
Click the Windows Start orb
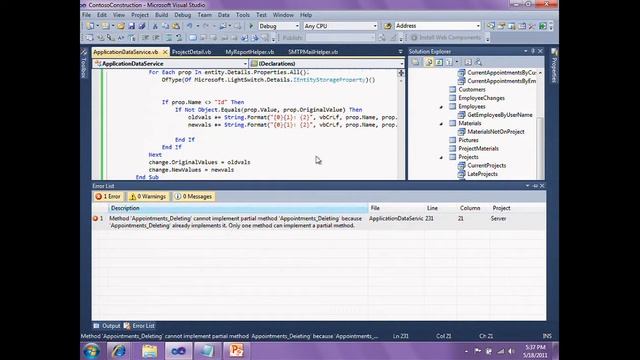[91, 351]
